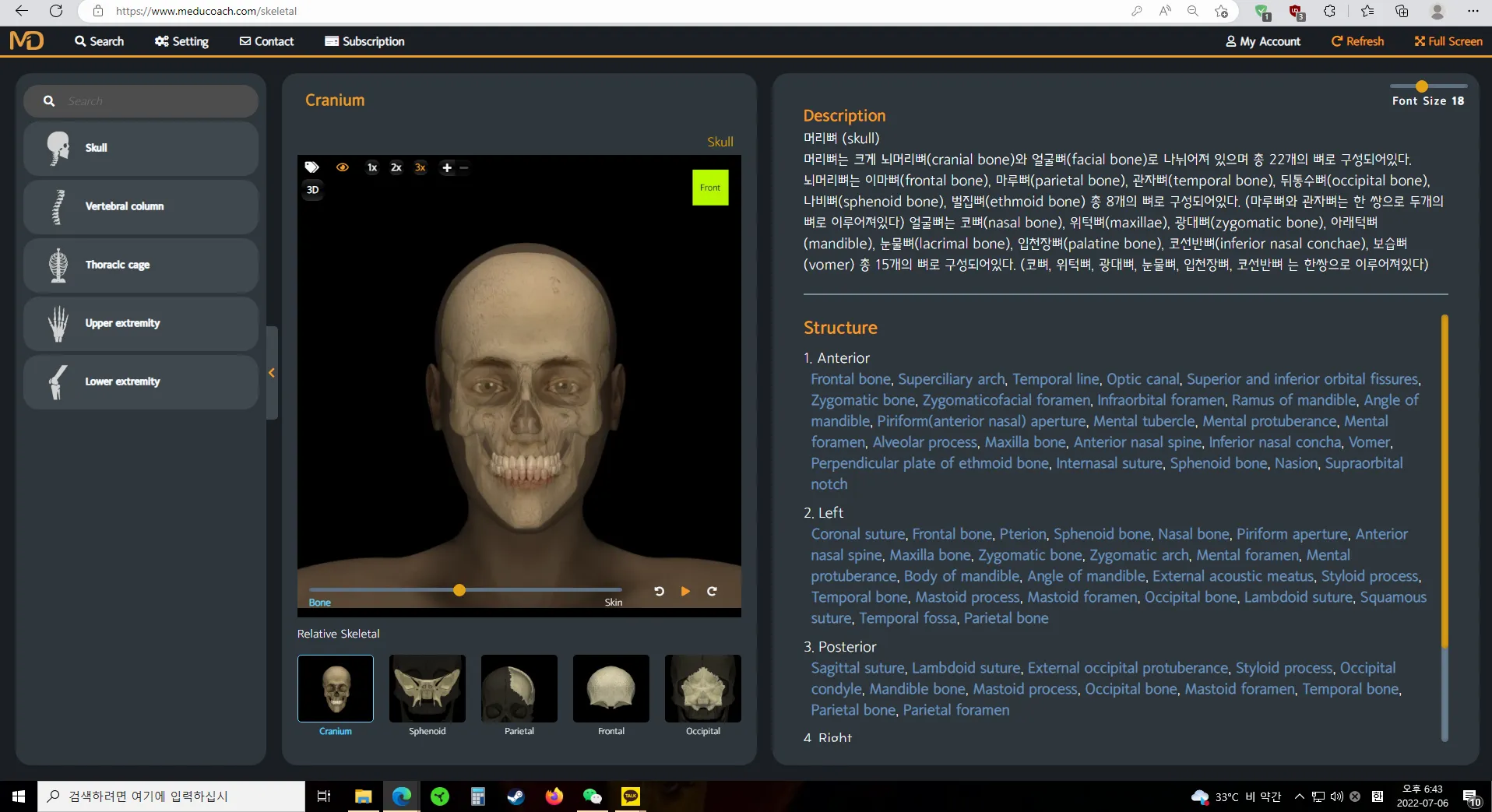Select the Sphenoid thumbnail
This screenshot has height=812, width=1492.
click(427, 689)
